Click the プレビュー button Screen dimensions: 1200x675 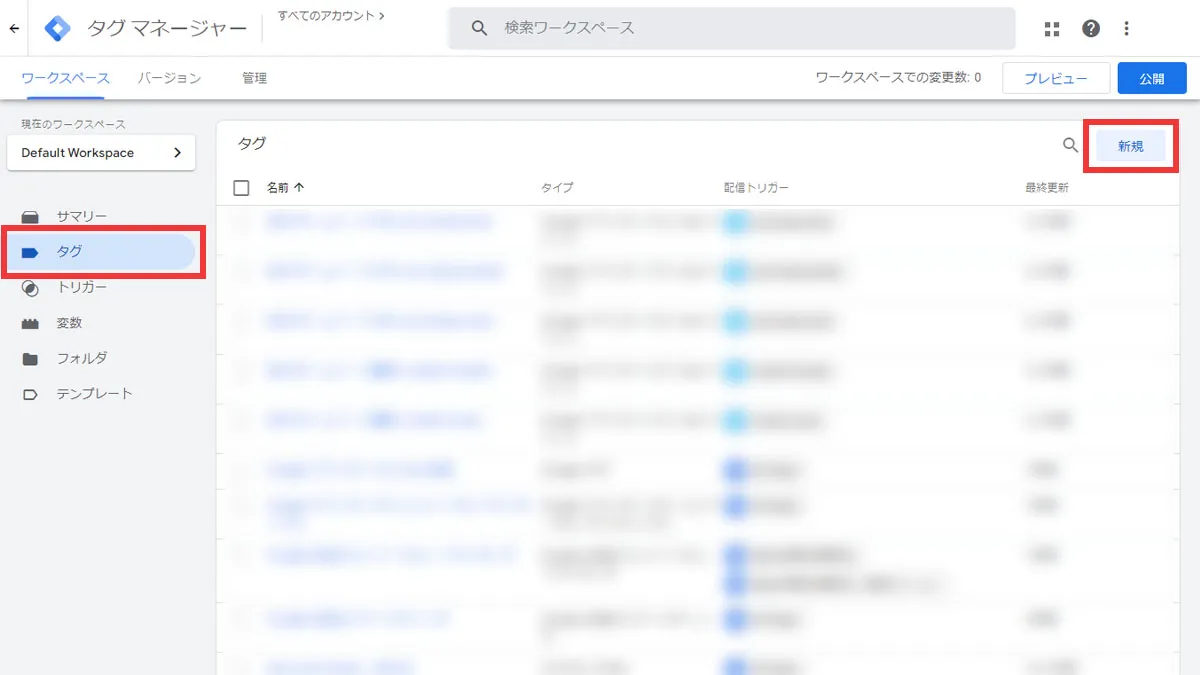[x=1056, y=77]
